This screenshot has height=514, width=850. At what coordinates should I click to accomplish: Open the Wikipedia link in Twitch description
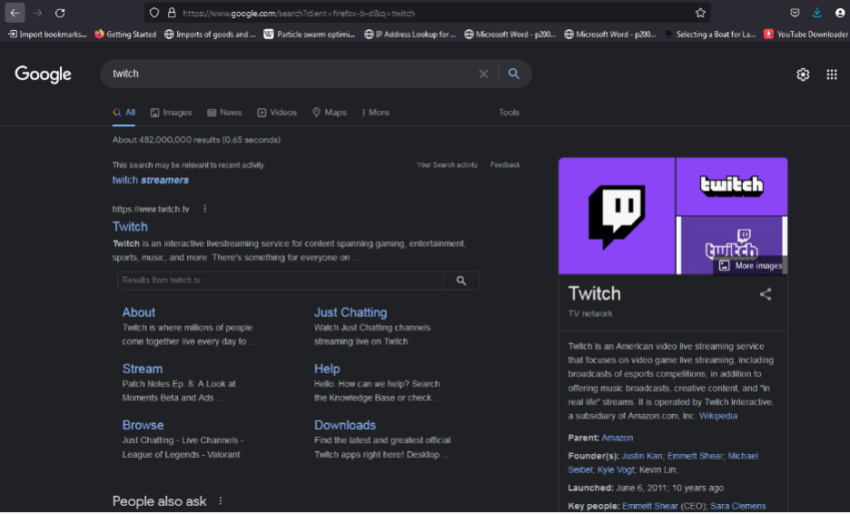click(718, 416)
